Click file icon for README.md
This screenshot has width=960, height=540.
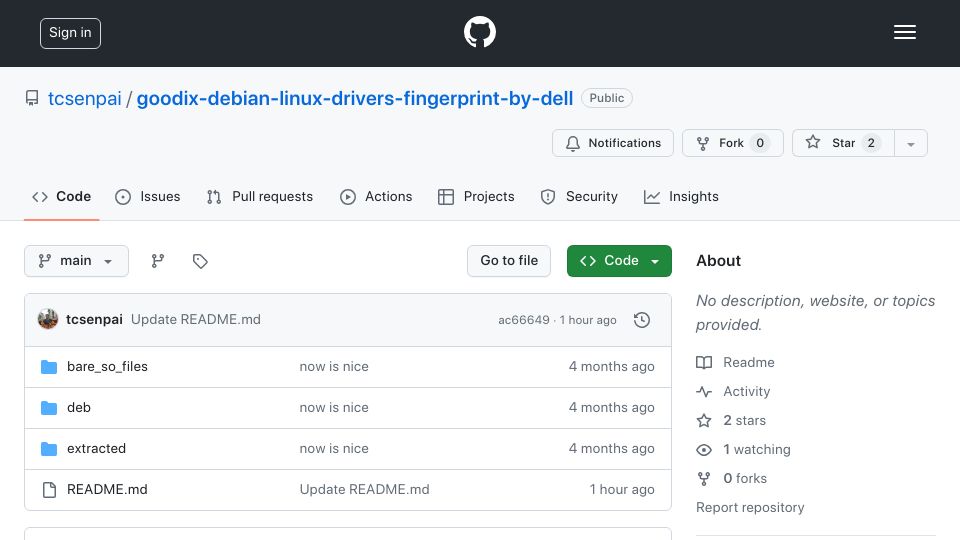pos(49,490)
